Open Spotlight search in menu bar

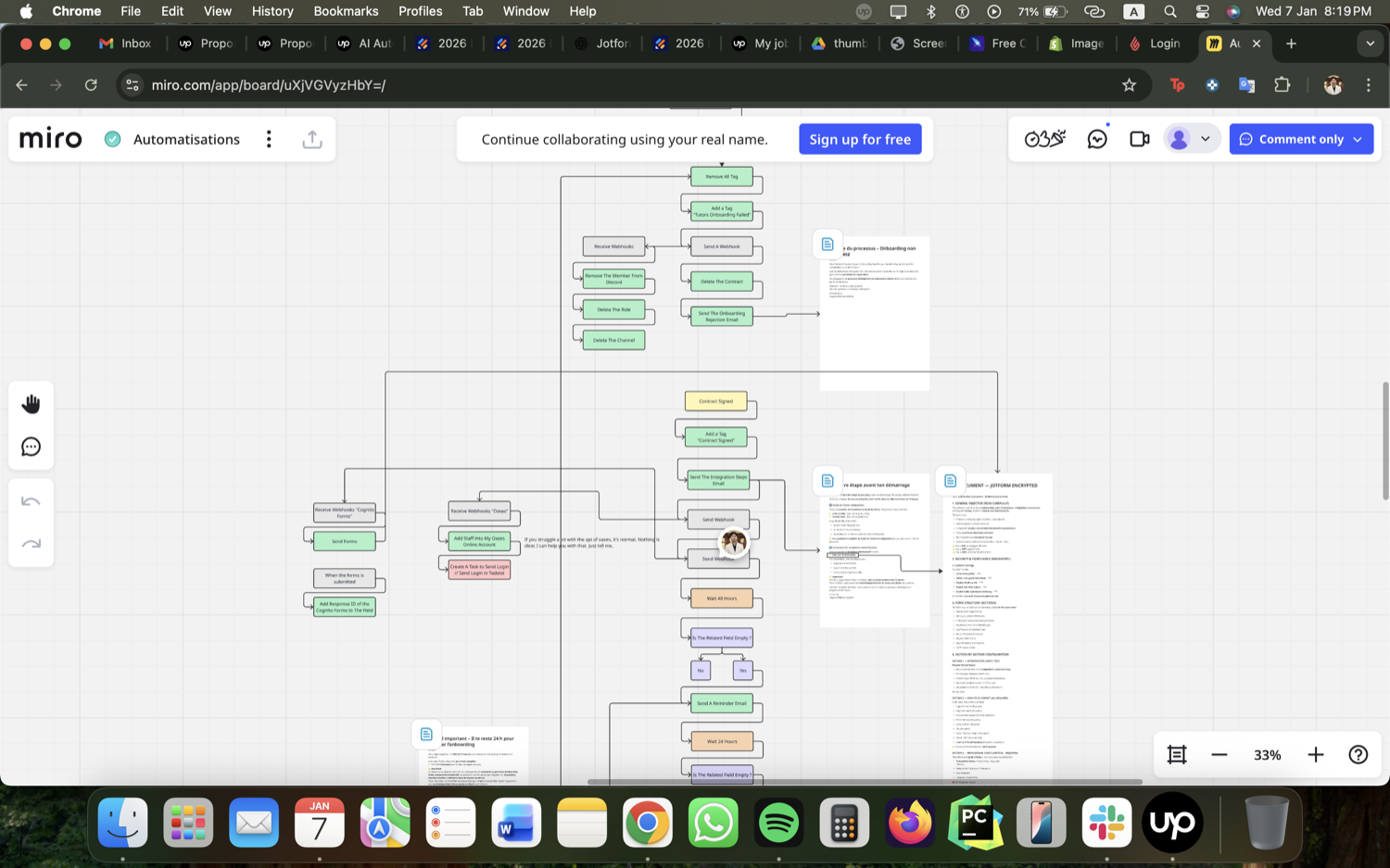[x=1170, y=11]
